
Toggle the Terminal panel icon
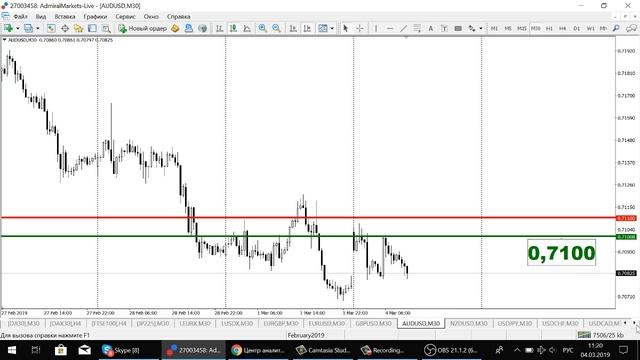coord(92,28)
